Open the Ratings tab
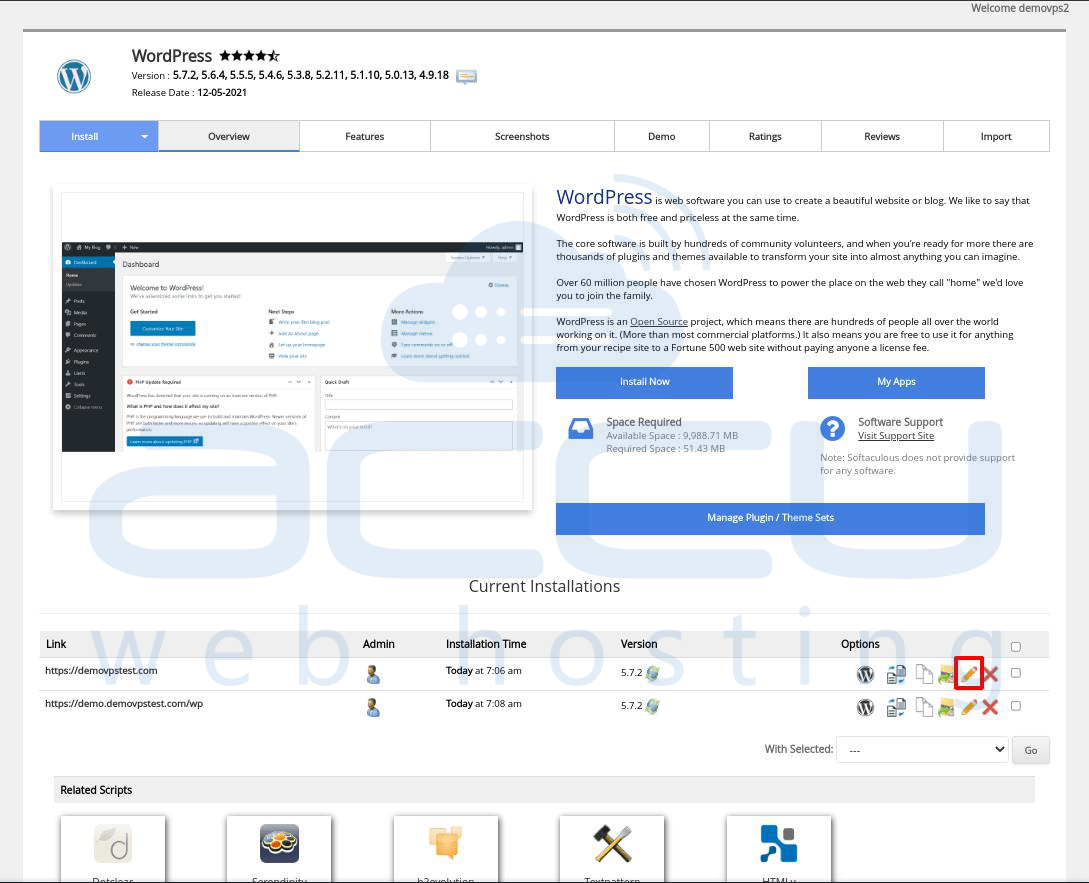Screen dimensions: 1089x883 point(765,136)
